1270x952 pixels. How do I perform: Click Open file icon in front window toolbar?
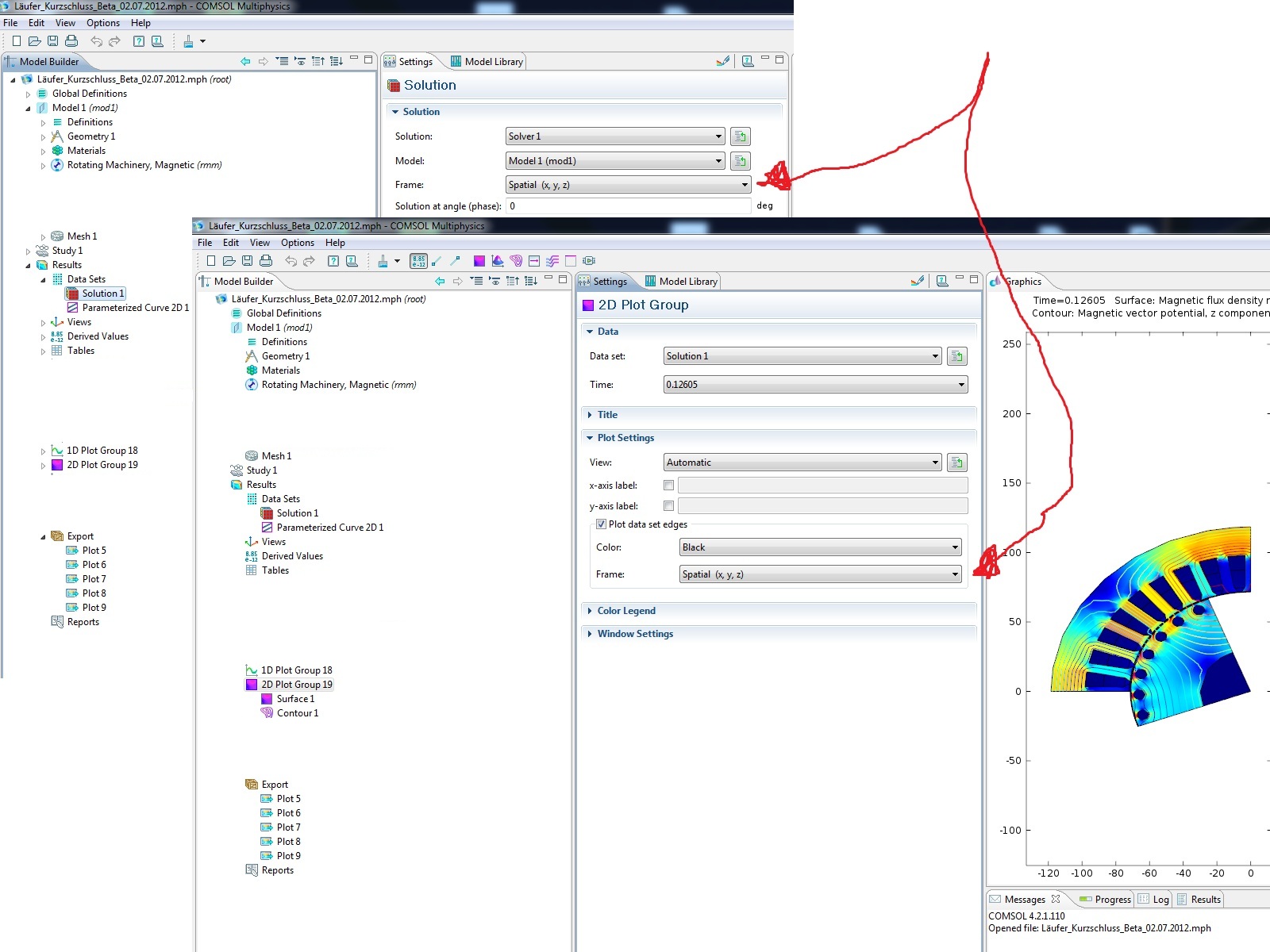(229, 260)
